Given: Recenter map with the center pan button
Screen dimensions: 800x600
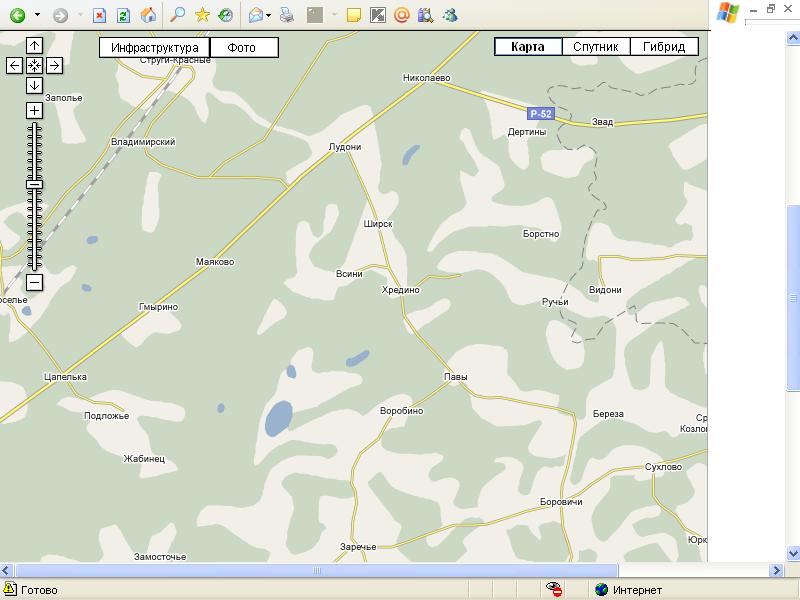Looking at the screenshot, I should point(34,65).
